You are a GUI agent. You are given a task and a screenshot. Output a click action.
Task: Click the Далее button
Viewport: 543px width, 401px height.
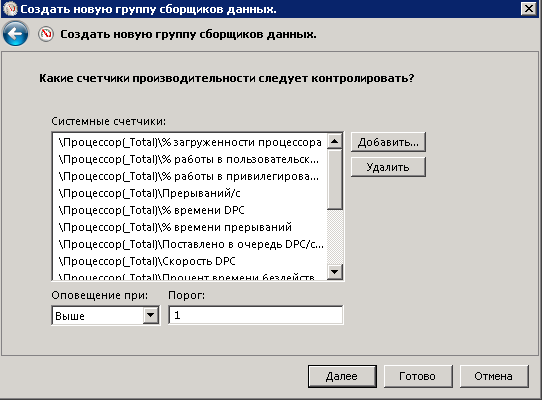tap(342, 376)
